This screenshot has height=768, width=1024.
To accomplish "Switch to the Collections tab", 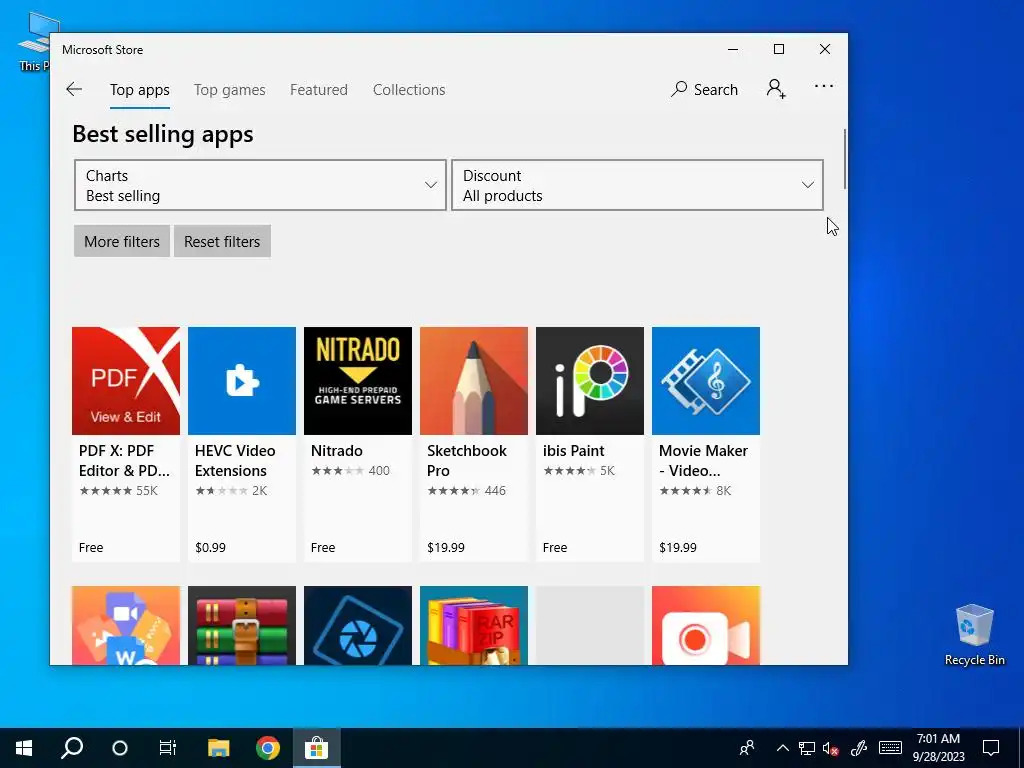I will pos(409,90).
